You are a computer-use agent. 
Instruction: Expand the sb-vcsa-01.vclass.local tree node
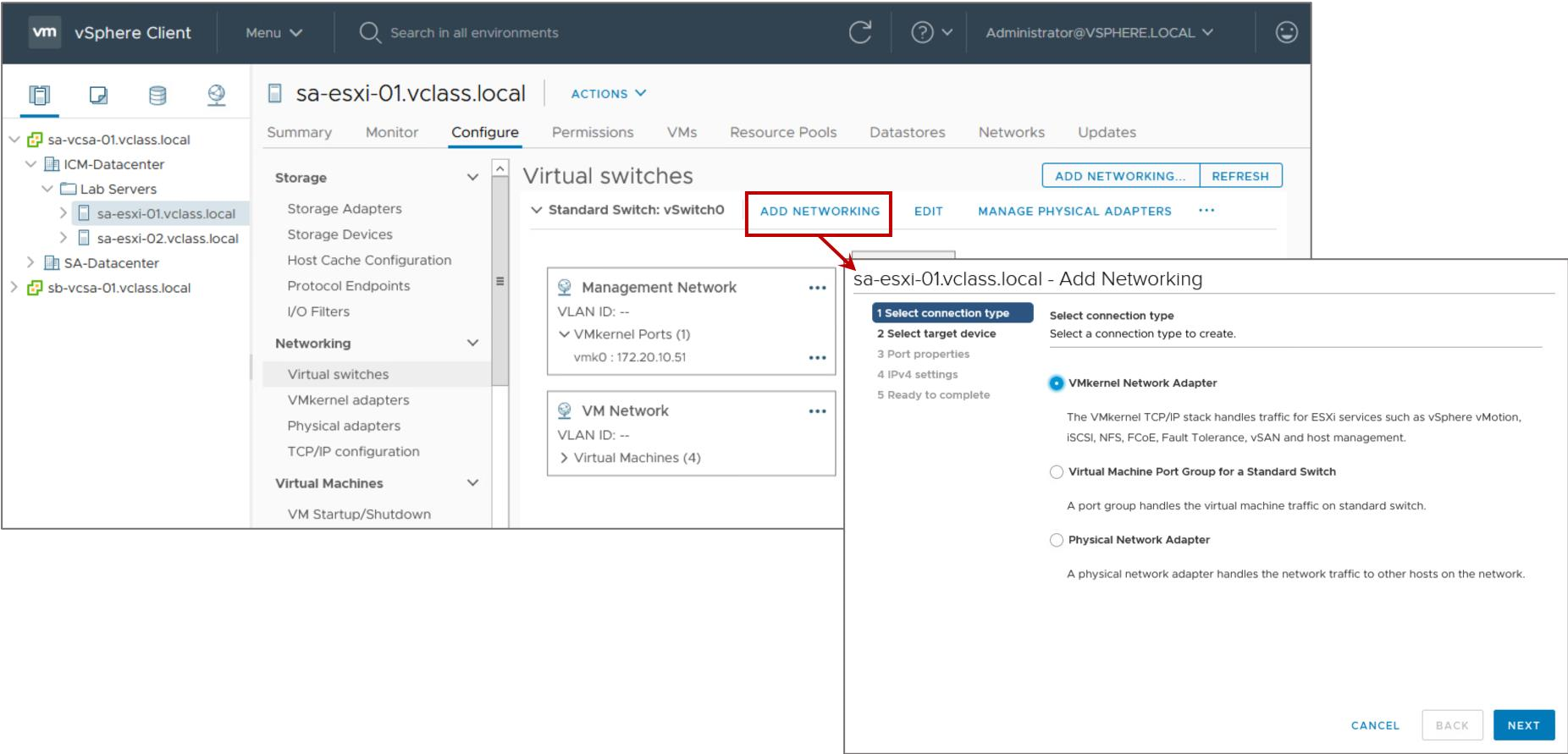tap(14, 288)
